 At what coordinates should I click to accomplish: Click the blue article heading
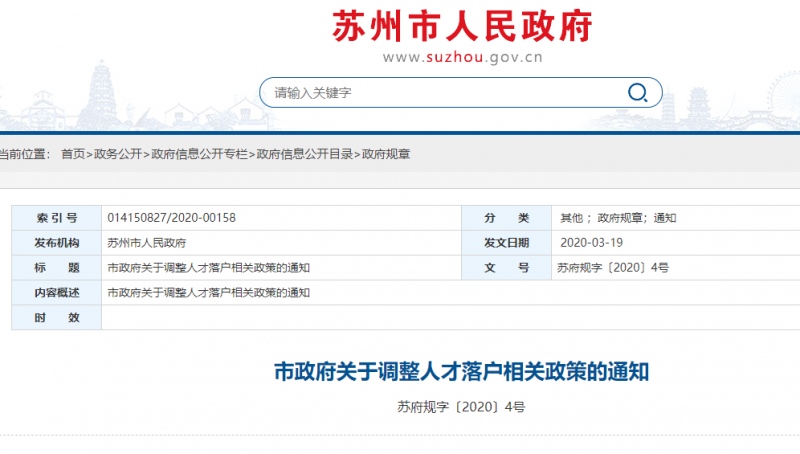462,372
